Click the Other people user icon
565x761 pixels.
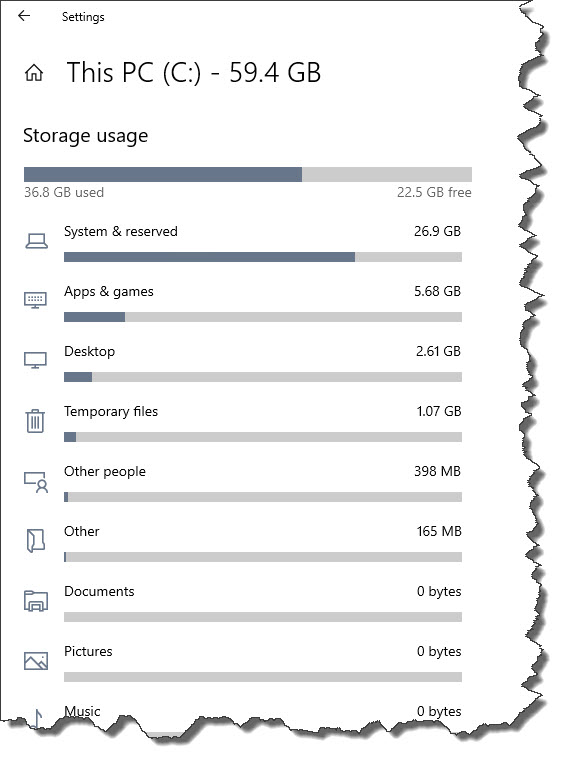tap(36, 482)
